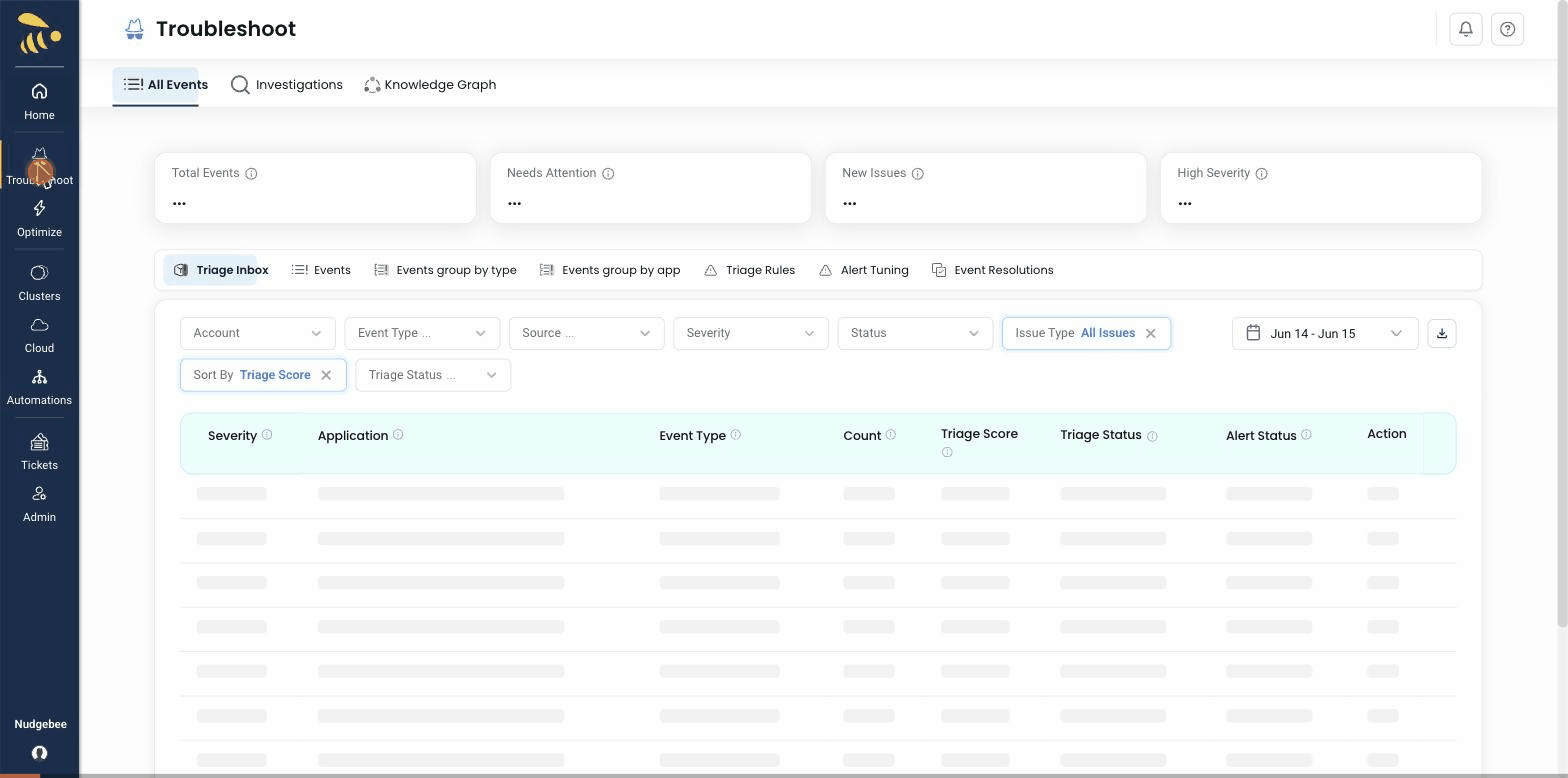Screen dimensions: 1568x778
Task: Show info icon beside Application column
Action: 398,434
